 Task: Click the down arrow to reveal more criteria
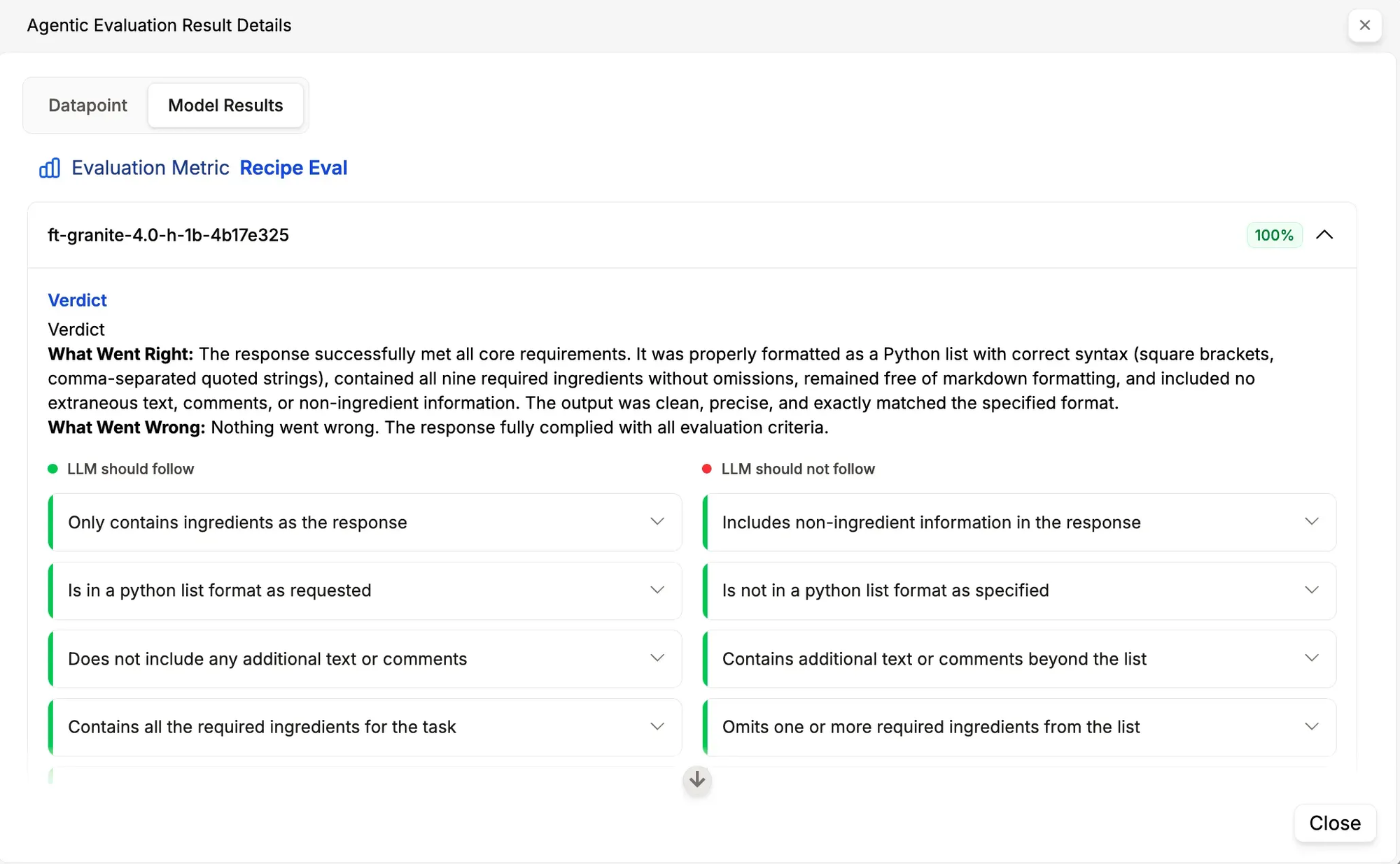point(696,780)
